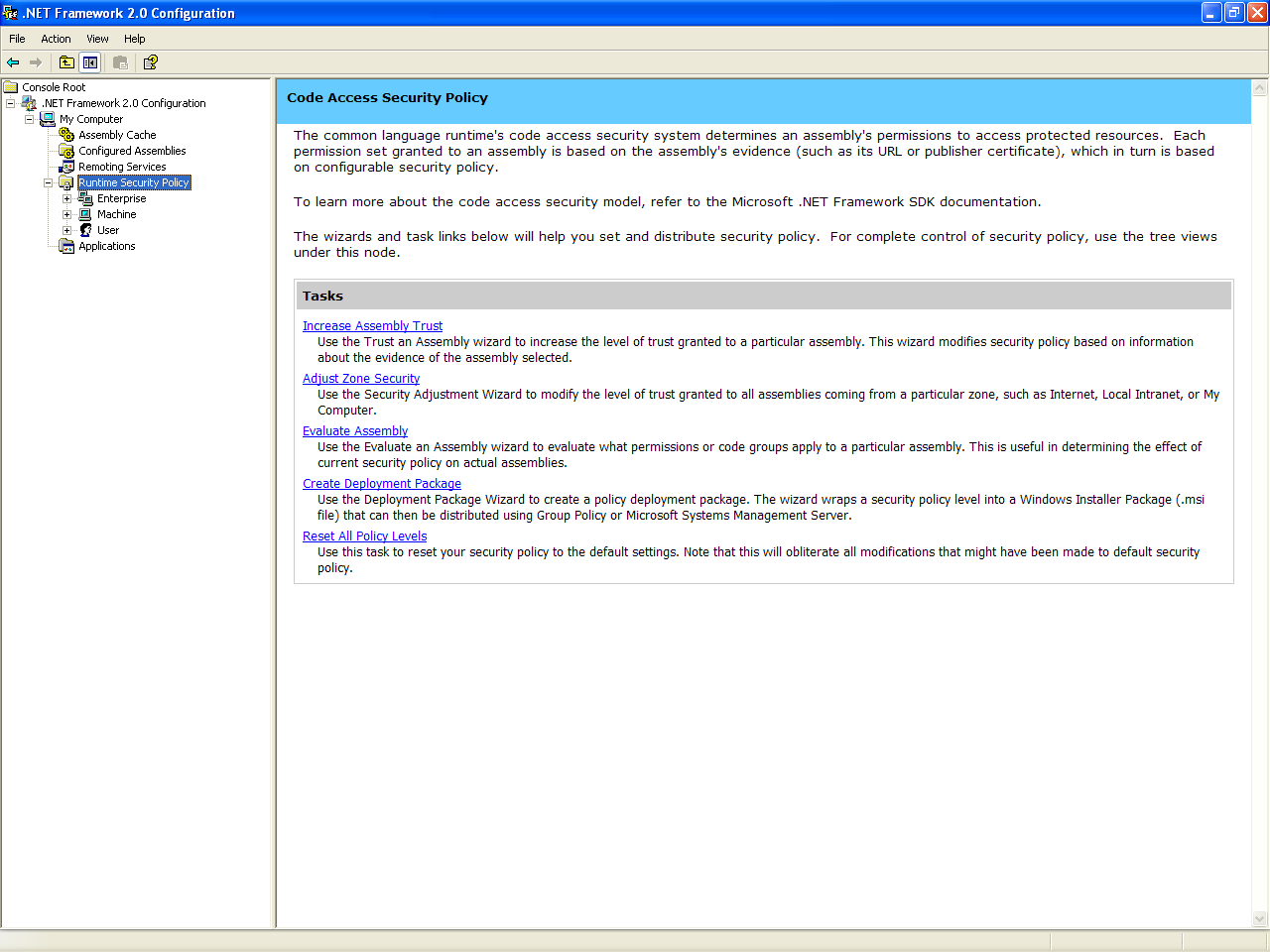Image resolution: width=1270 pixels, height=952 pixels.
Task: Click the Help toolbar icon with question mark
Action: point(151,62)
